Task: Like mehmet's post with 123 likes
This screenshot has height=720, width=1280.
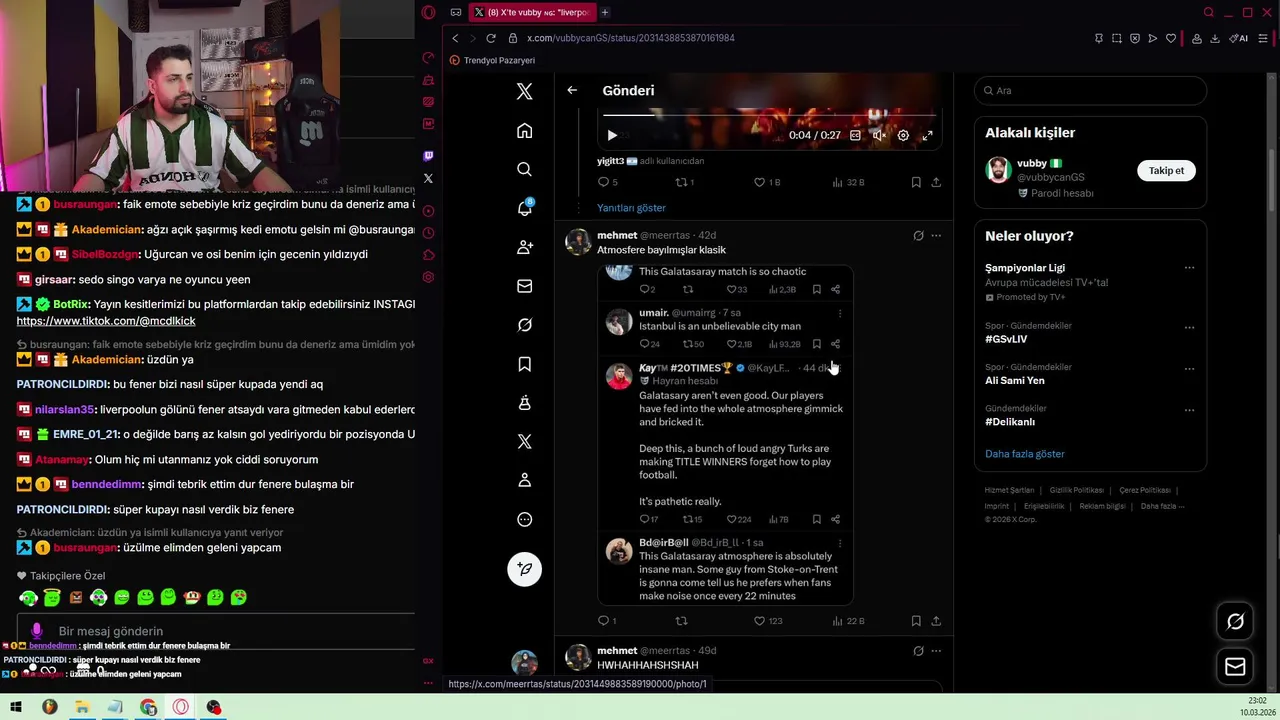Action: [x=768, y=621]
